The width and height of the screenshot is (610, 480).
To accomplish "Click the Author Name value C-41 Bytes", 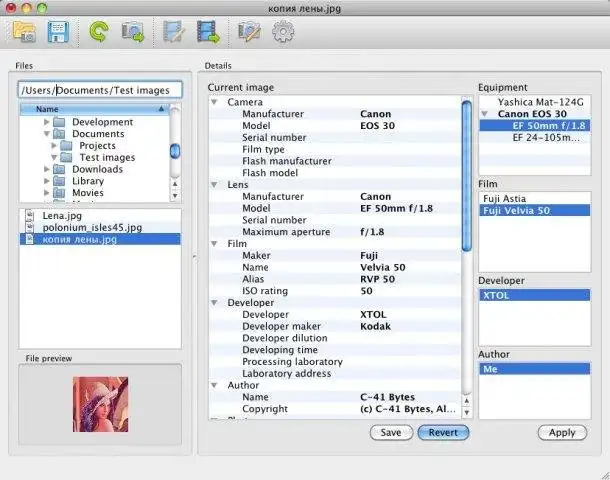I will point(387,397).
